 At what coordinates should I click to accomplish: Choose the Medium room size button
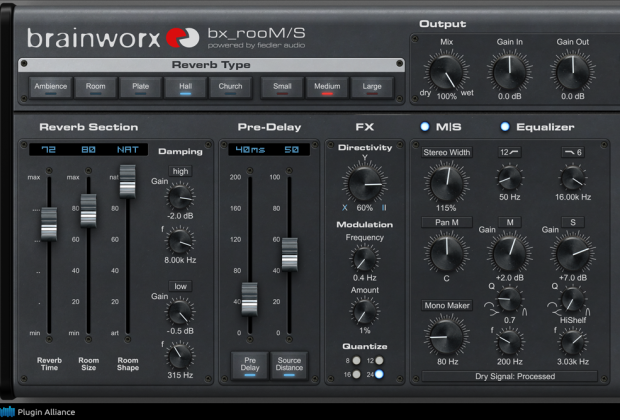click(x=327, y=87)
